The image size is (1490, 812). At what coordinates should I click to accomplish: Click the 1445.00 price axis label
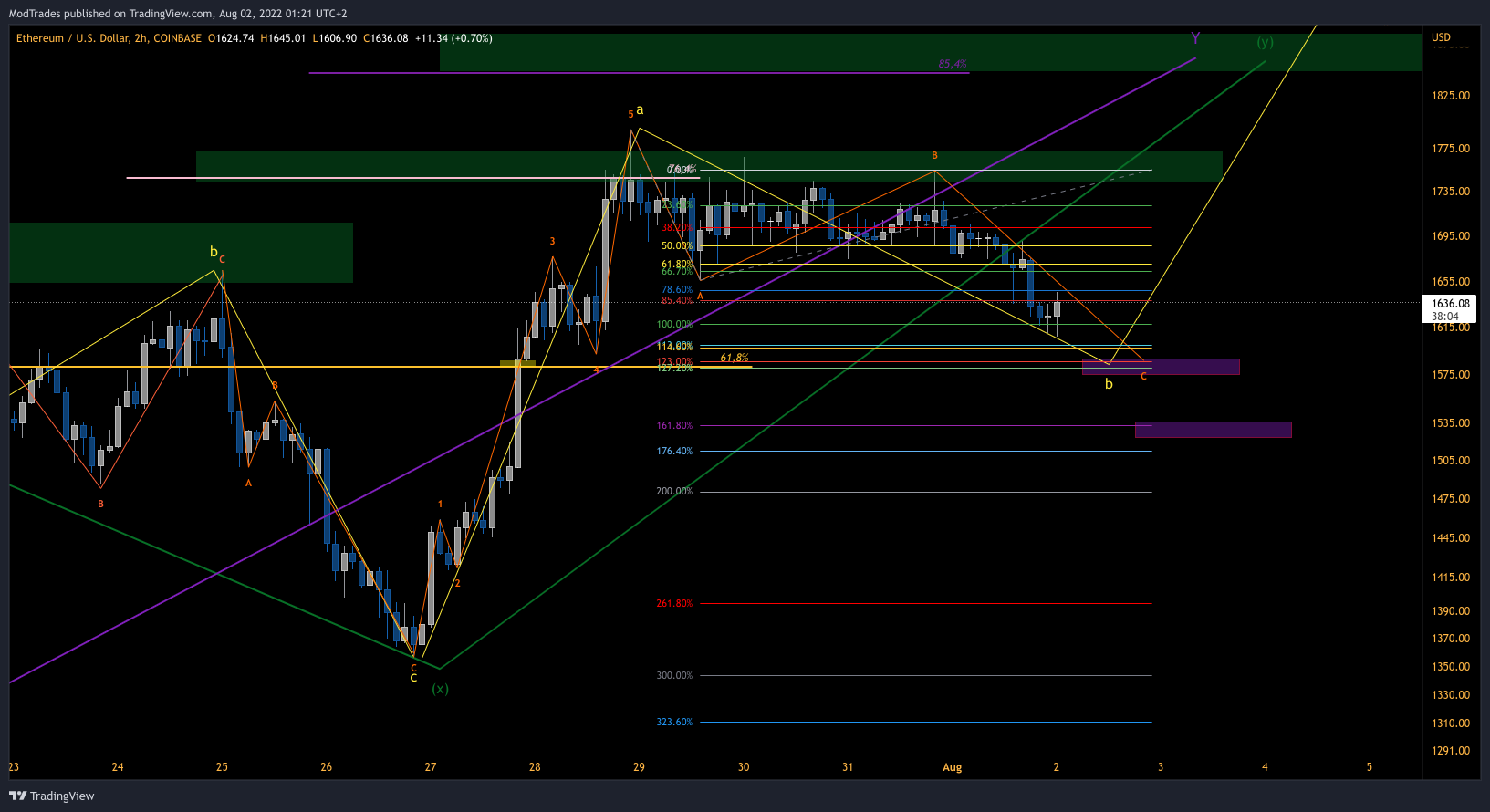[x=1451, y=538]
